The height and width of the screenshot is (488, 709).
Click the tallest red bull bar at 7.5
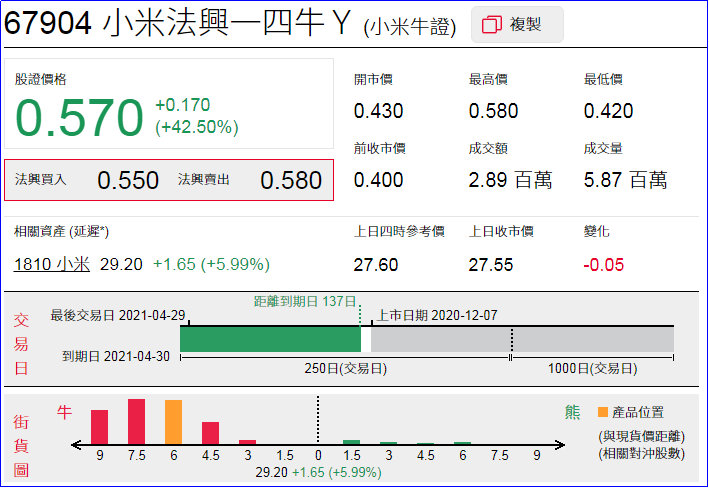(137, 422)
